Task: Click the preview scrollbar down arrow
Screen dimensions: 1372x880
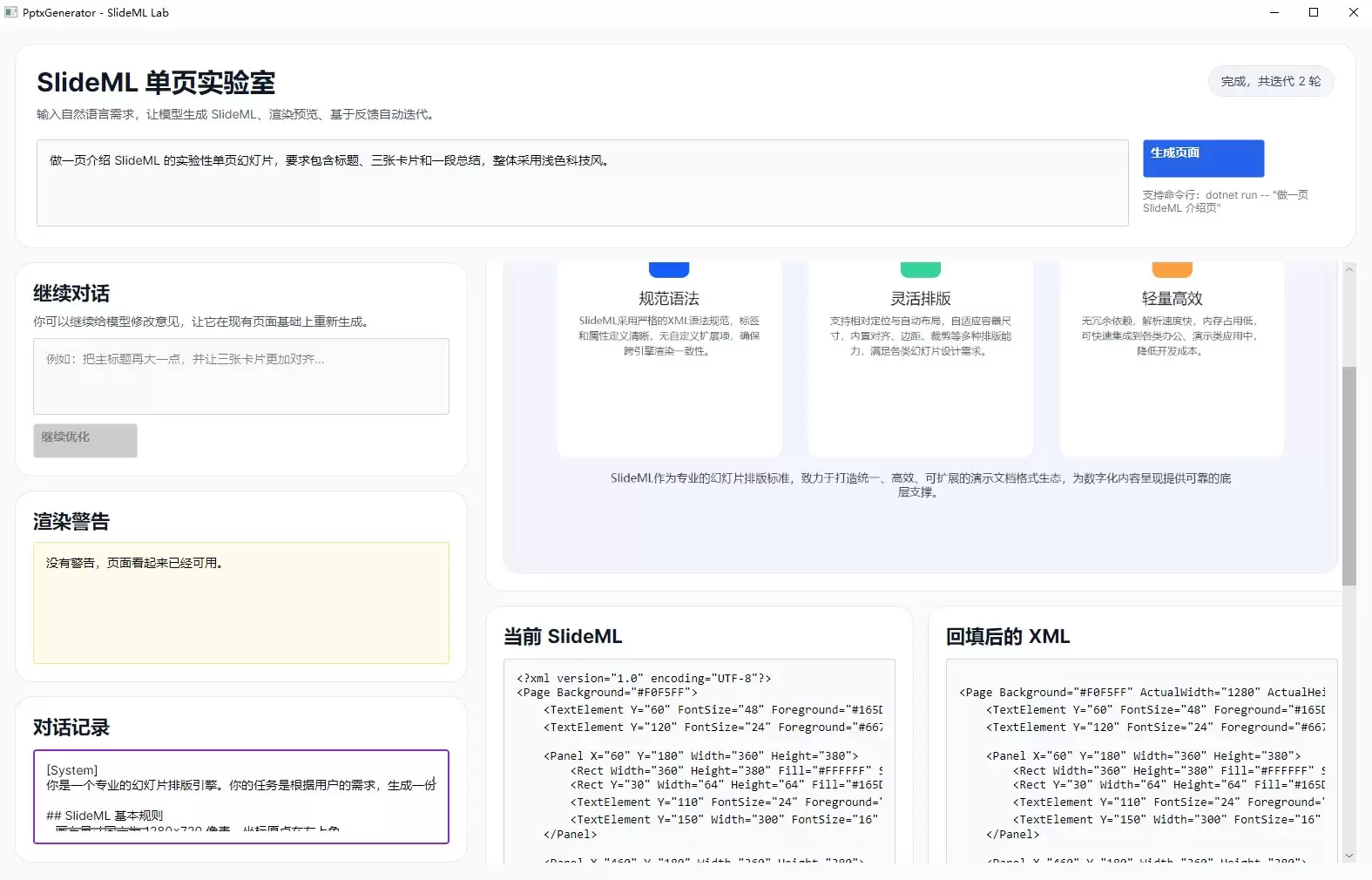Action: (x=1349, y=856)
